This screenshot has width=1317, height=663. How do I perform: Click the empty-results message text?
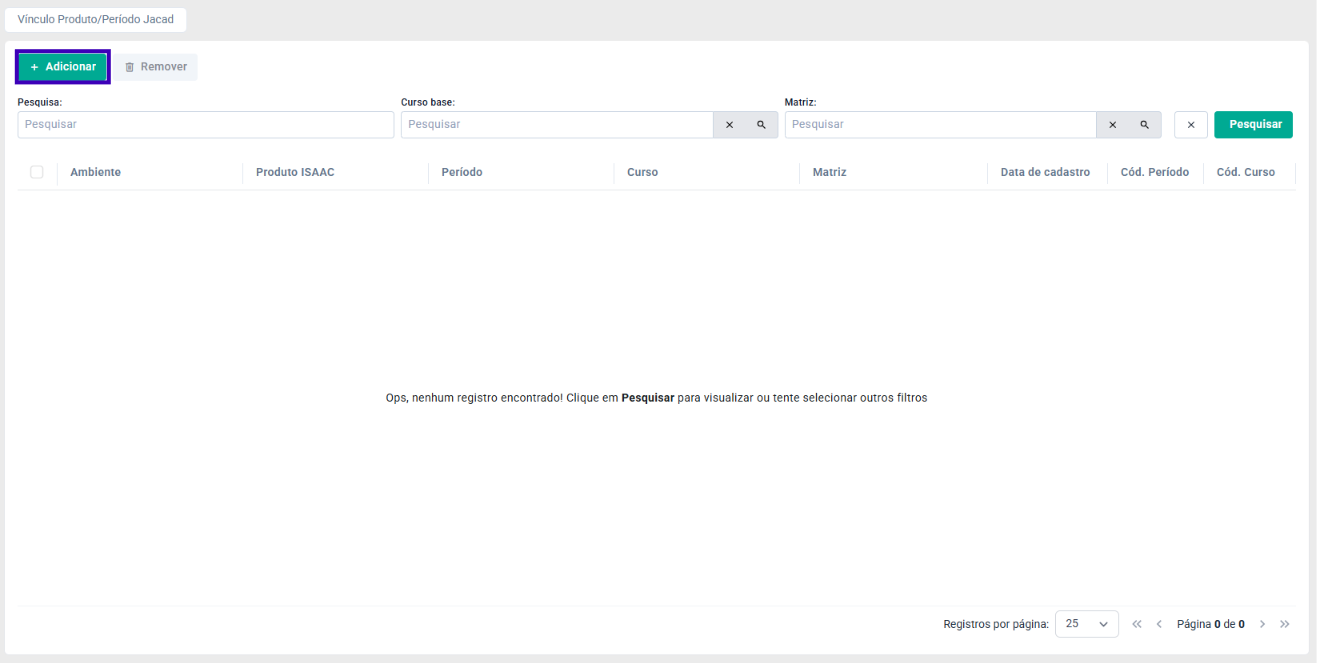(x=656, y=398)
